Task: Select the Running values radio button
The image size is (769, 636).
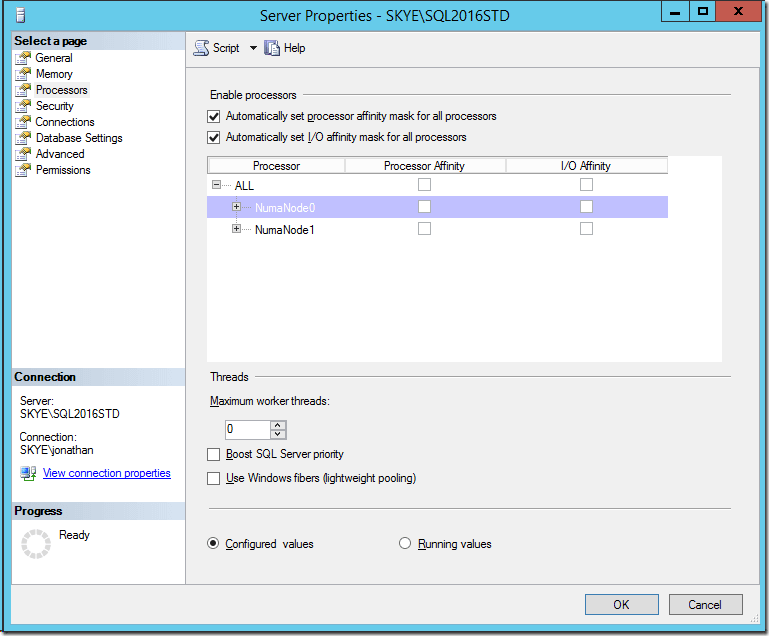Action: click(405, 543)
